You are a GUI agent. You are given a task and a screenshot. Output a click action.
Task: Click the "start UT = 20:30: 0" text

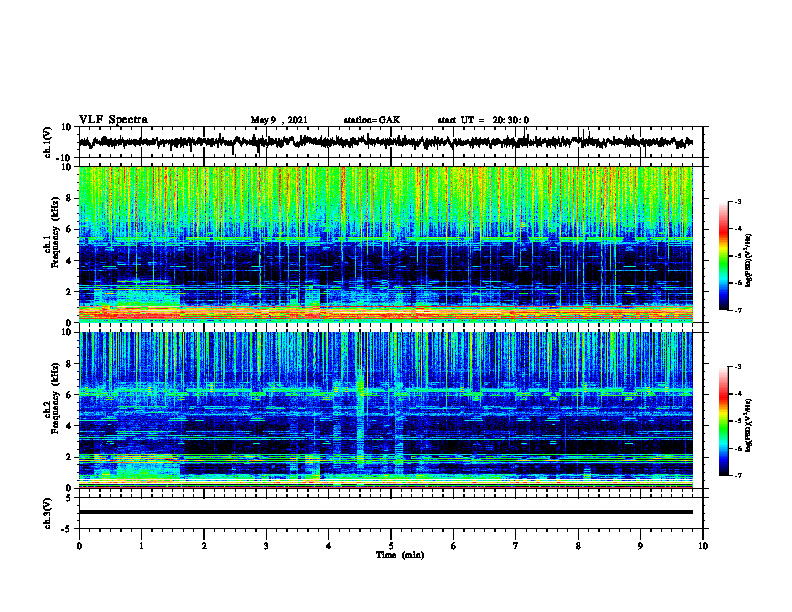(x=483, y=120)
